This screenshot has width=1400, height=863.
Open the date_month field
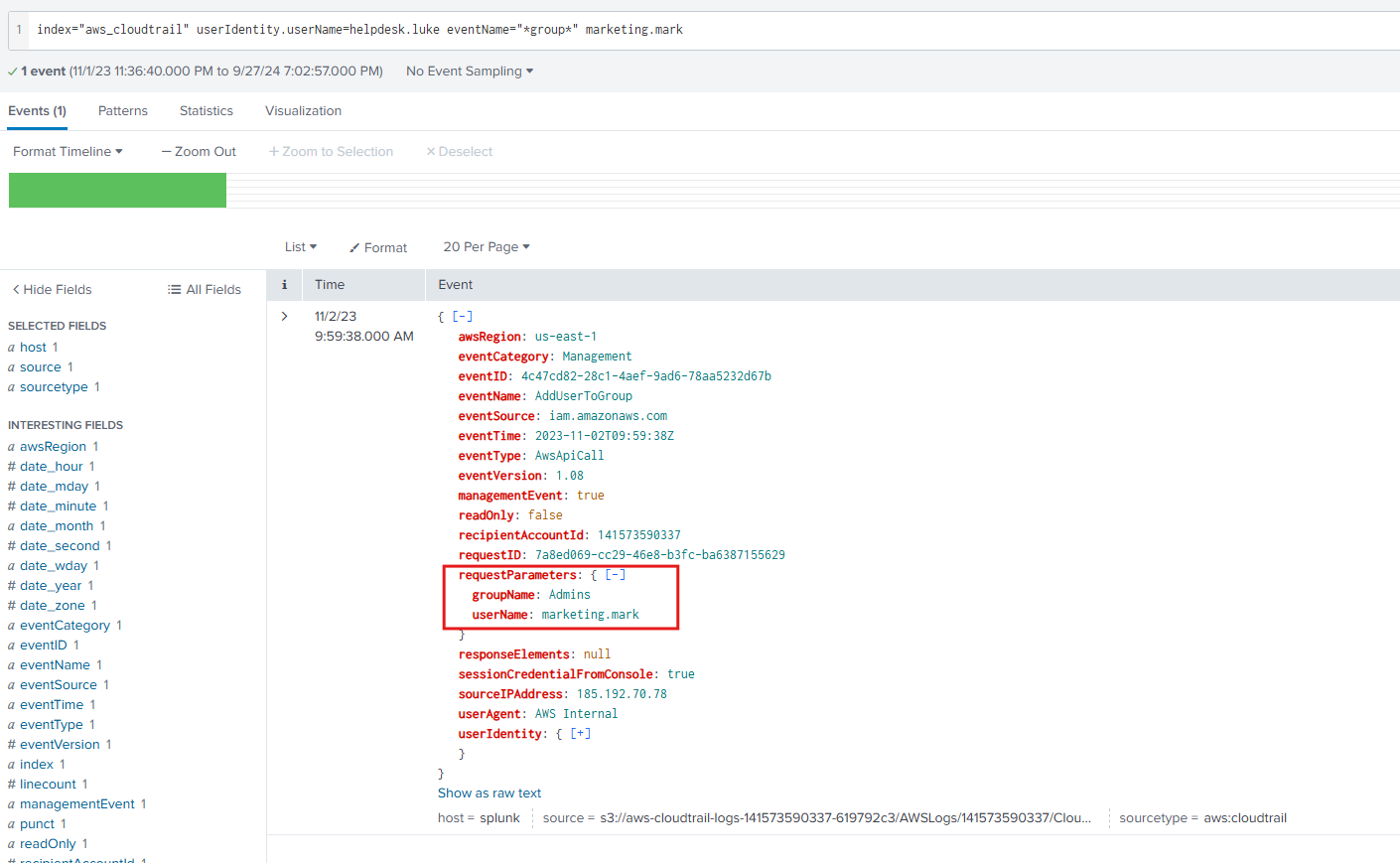(x=57, y=526)
